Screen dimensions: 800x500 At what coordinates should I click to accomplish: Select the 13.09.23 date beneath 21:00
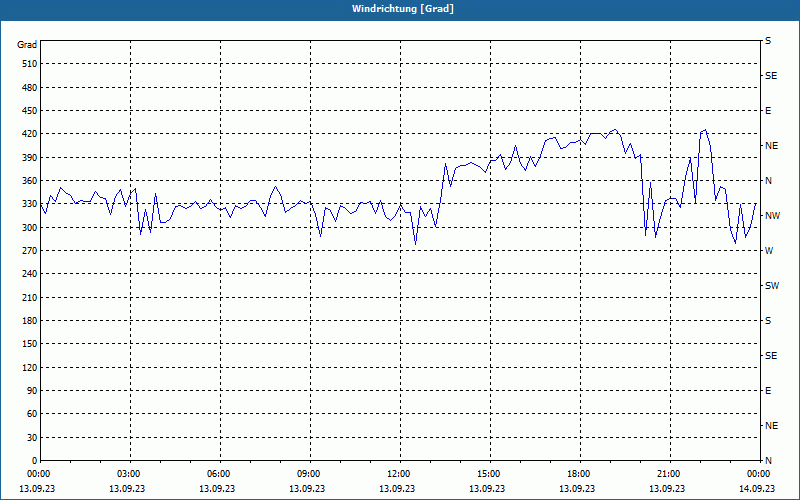[667, 489]
